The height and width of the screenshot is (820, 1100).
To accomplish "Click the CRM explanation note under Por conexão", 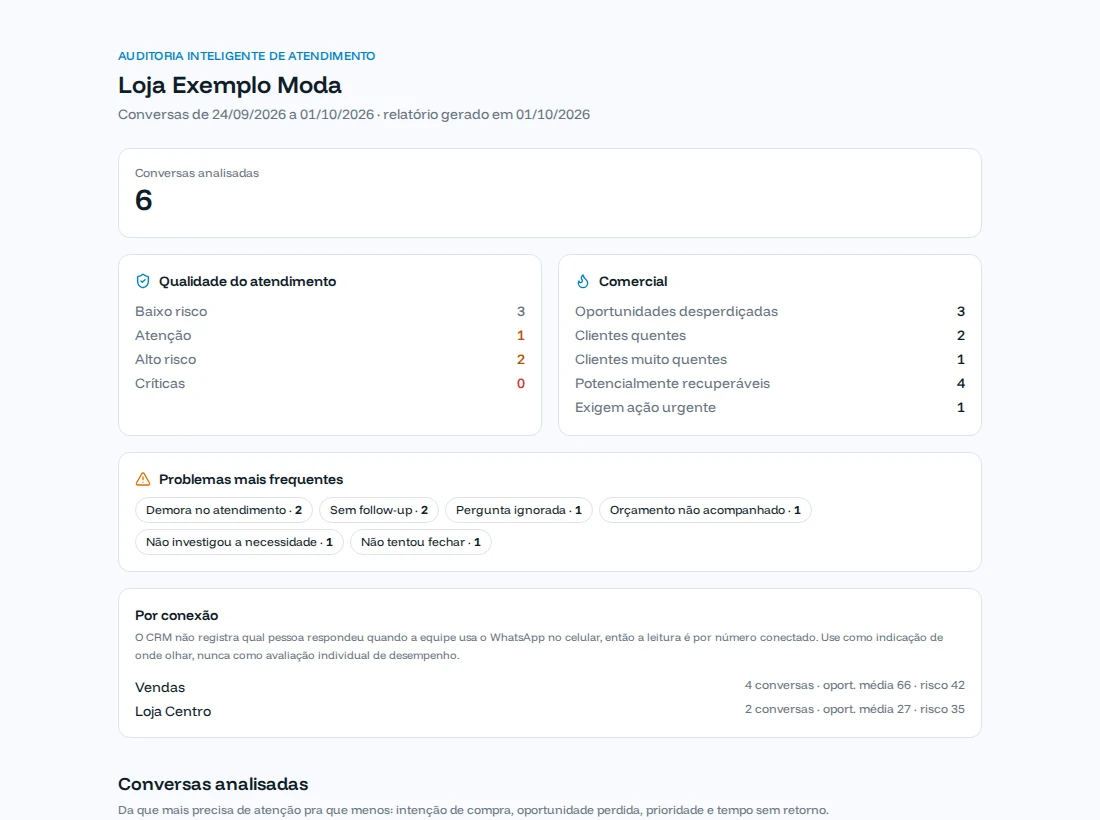I will click(539, 647).
